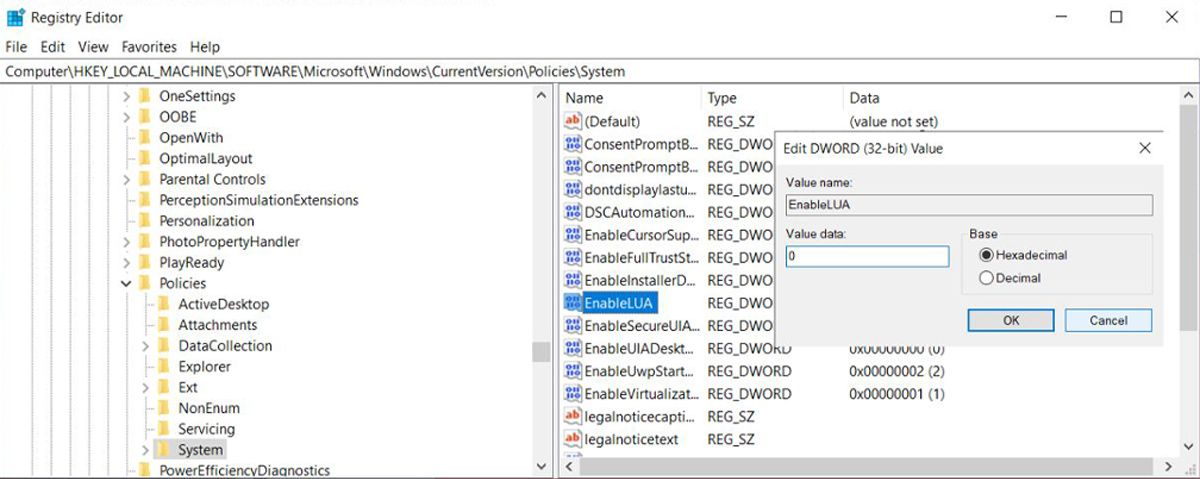Viewport: 1200px width, 479px height.
Task: Select the PowerEfficiencyDiagnostics key
Action: click(244, 470)
